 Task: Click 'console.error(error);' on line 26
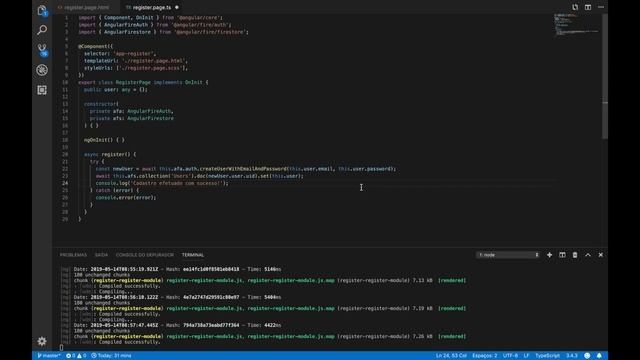126,198
